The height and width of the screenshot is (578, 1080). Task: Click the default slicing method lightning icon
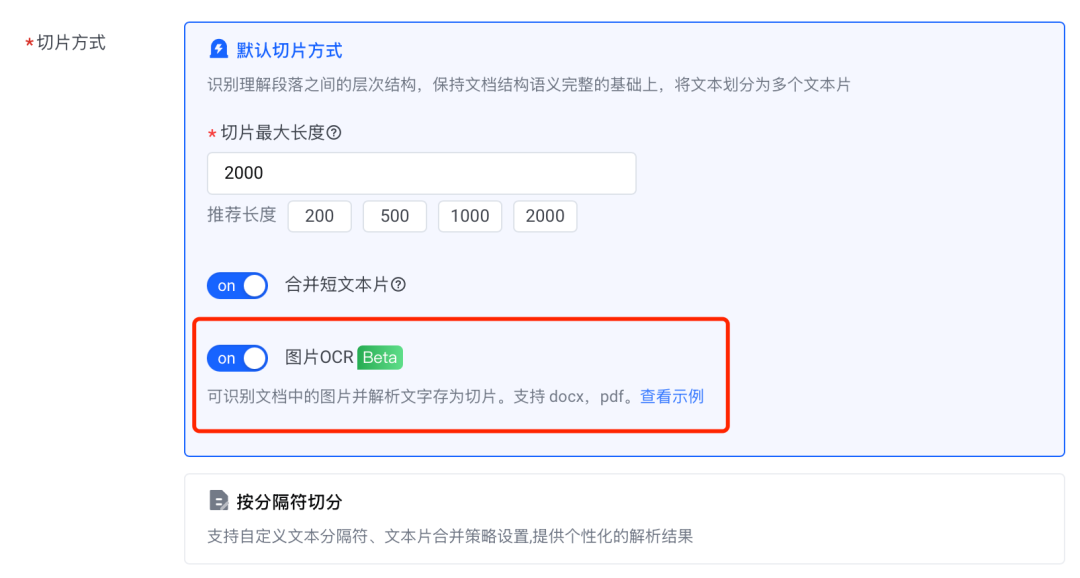[x=218, y=50]
